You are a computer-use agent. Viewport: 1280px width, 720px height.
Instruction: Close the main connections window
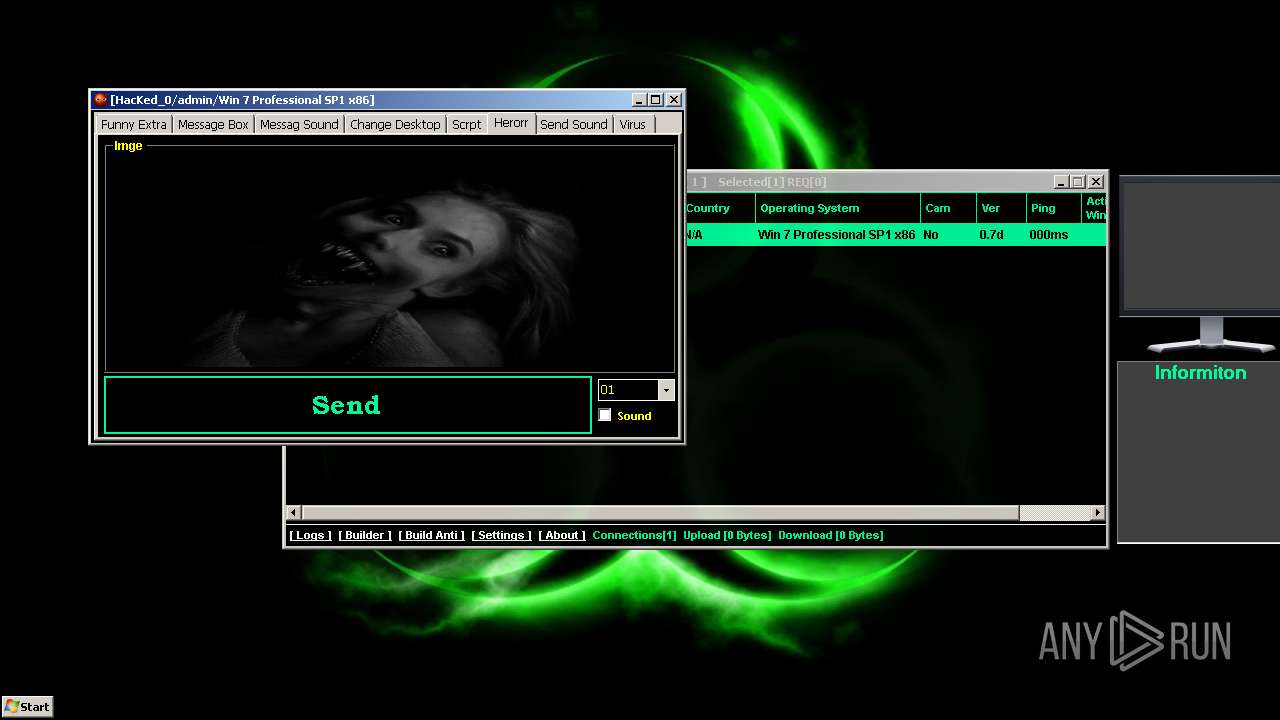point(1096,182)
